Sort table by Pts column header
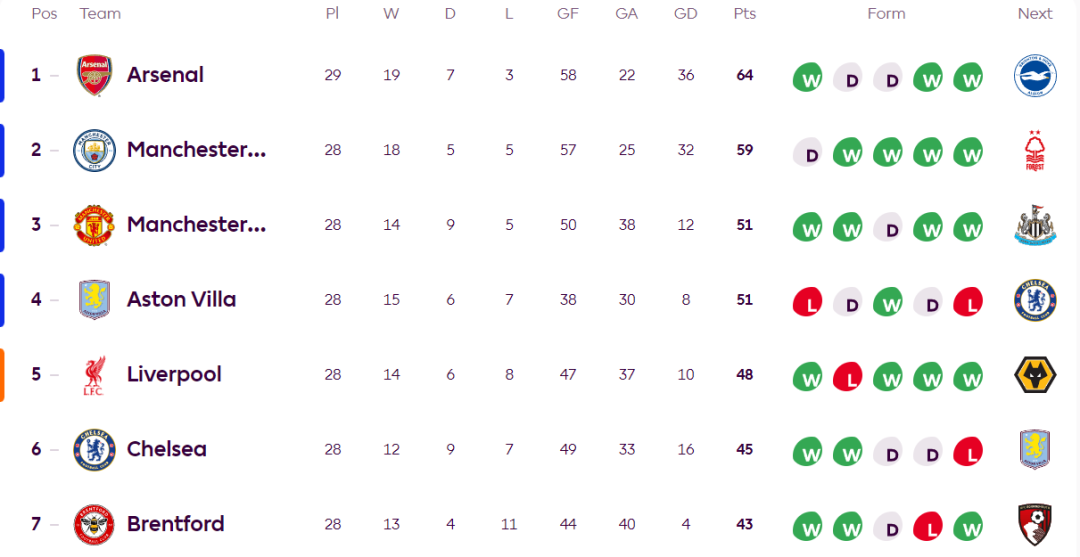Viewport: 1080px width, 557px height. coord(744,14)
